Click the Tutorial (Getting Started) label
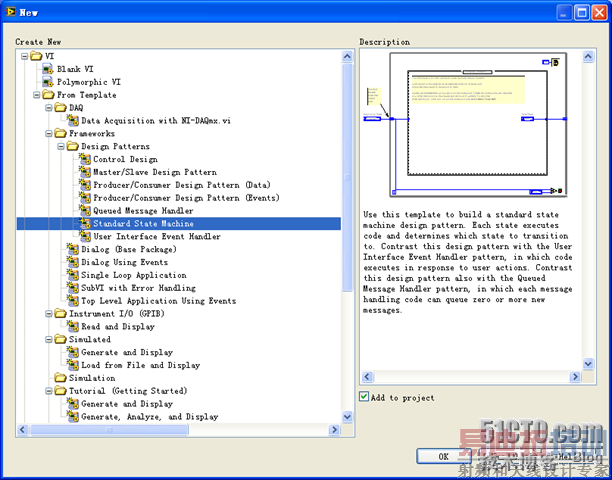Image resolution: width=612 pixels, height=480 pixels. pos(128,391)
